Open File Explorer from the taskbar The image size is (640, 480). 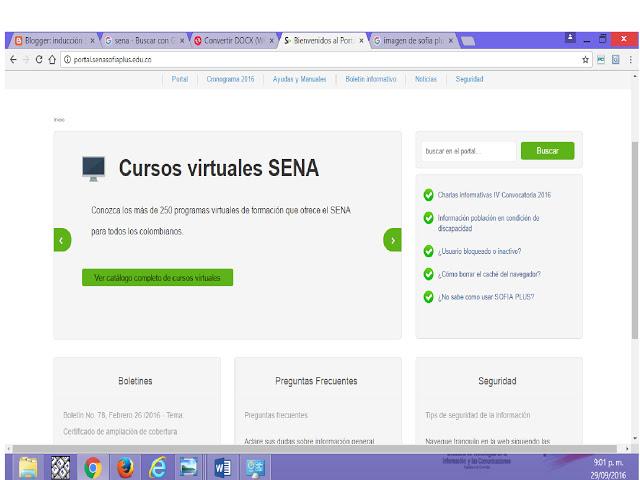pos(28,467)
